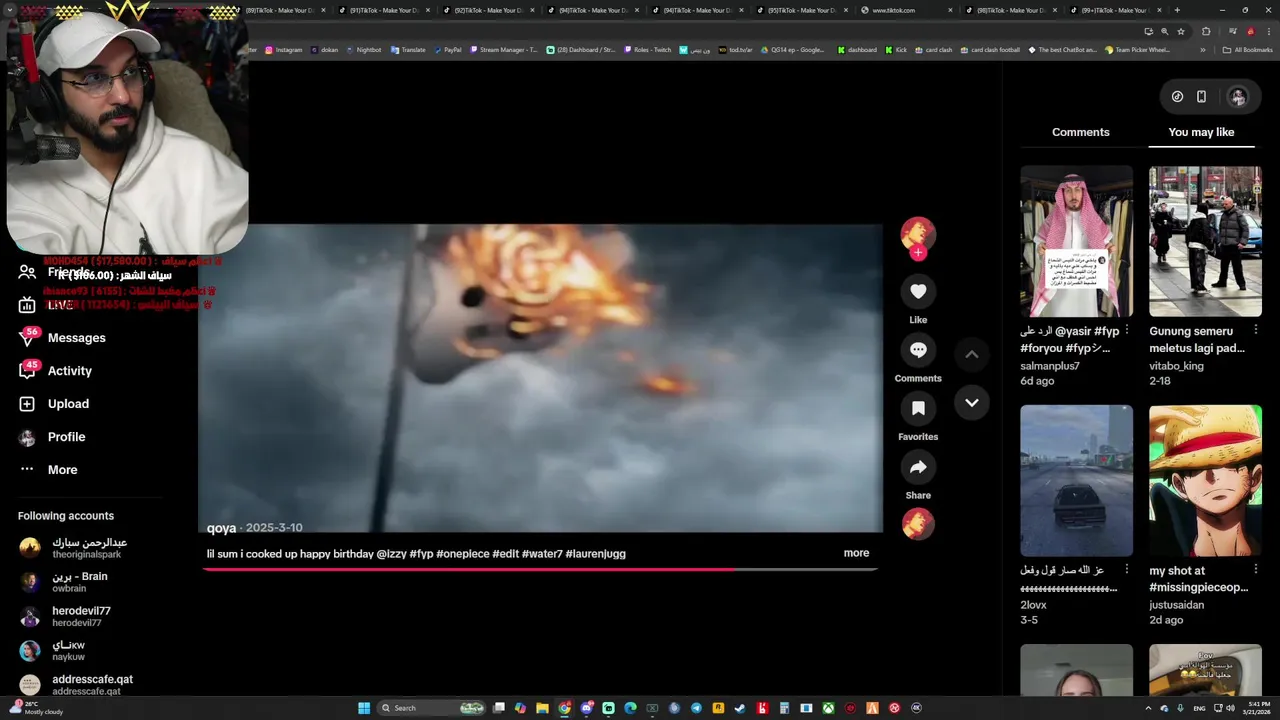This screenshot has height=720, width=1280.
Task: Open the Luffy anime video thumbnail
Action: (1205, 481)
